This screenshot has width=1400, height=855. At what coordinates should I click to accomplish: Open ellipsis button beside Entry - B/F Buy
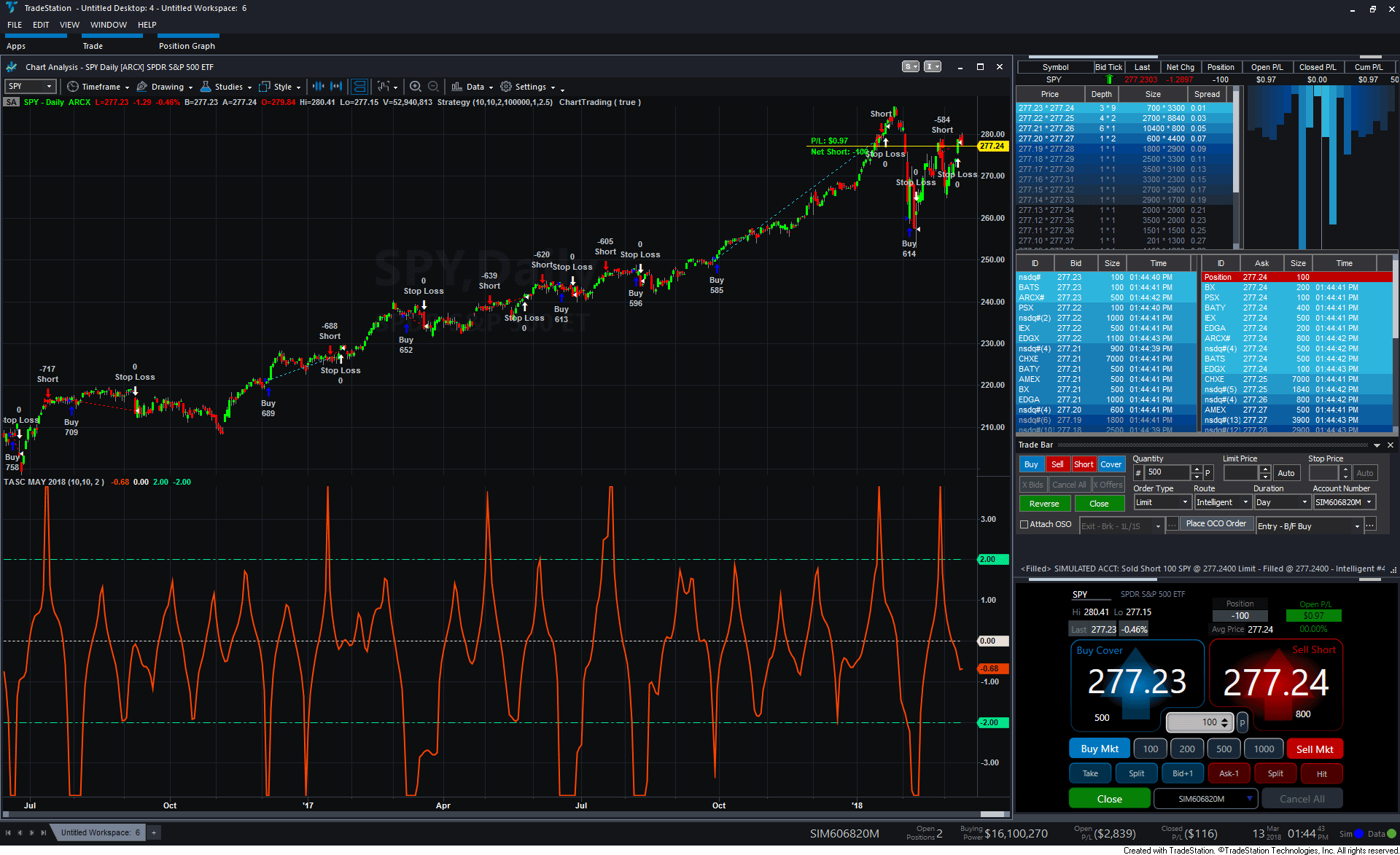click(x=1370, y=525)
